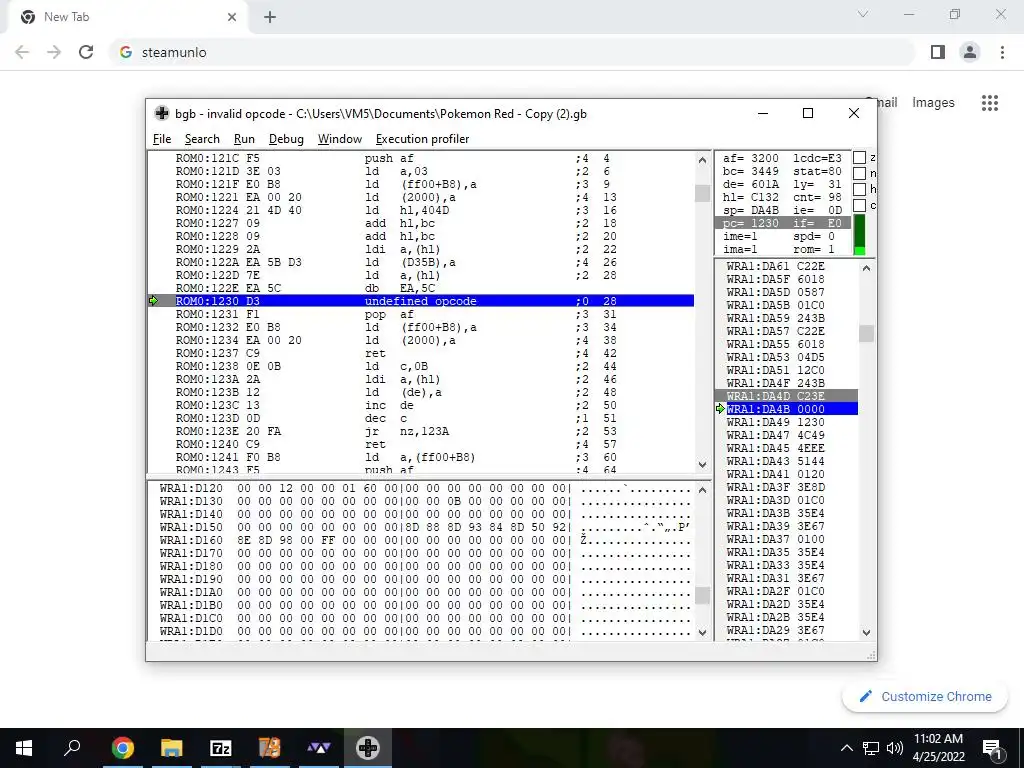The image size is (1024, 768).
Task: Open Windows taskbar search
Action: pyautogui.click(x=72, y=748)
